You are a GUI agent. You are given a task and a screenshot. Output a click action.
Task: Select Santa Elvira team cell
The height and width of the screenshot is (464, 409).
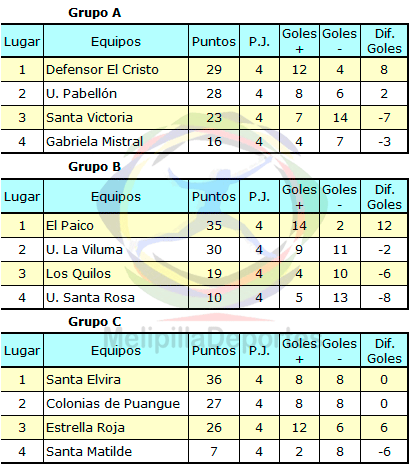click(x=116, y=380)
